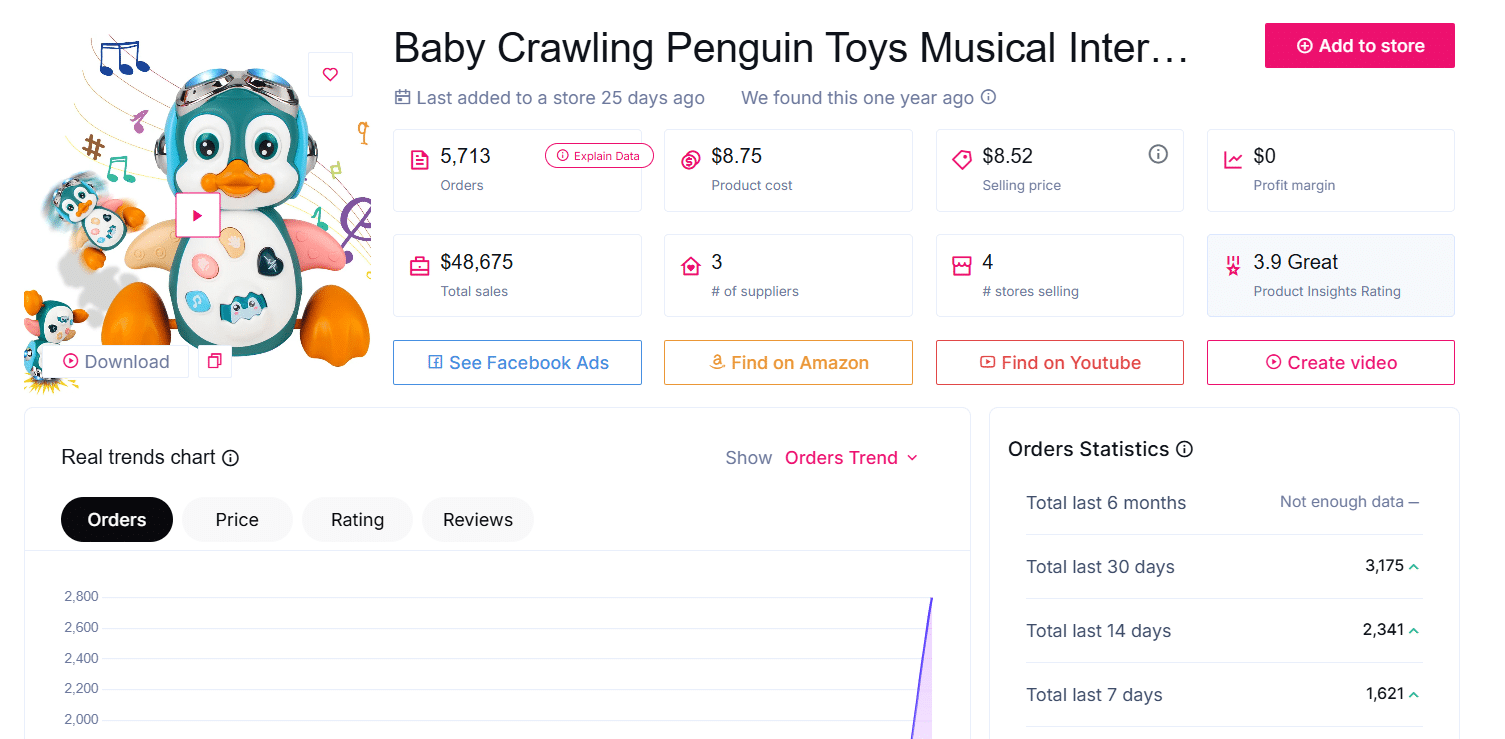The width and height of the screenshot is (1505, 739).
Task: Click the info icon next to Selling price
Action: point(1158,153)
